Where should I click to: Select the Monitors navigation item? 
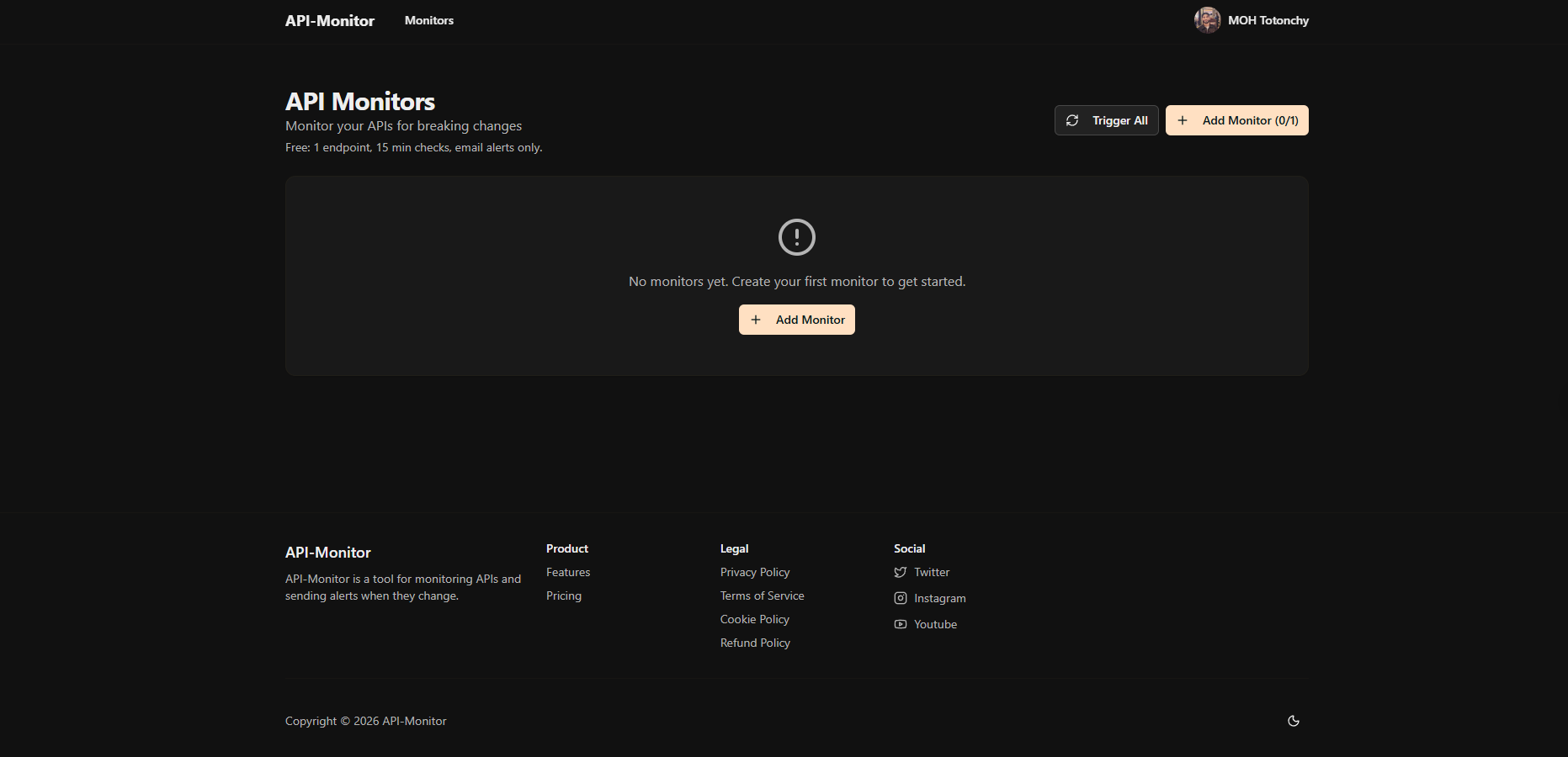point(428,20)
